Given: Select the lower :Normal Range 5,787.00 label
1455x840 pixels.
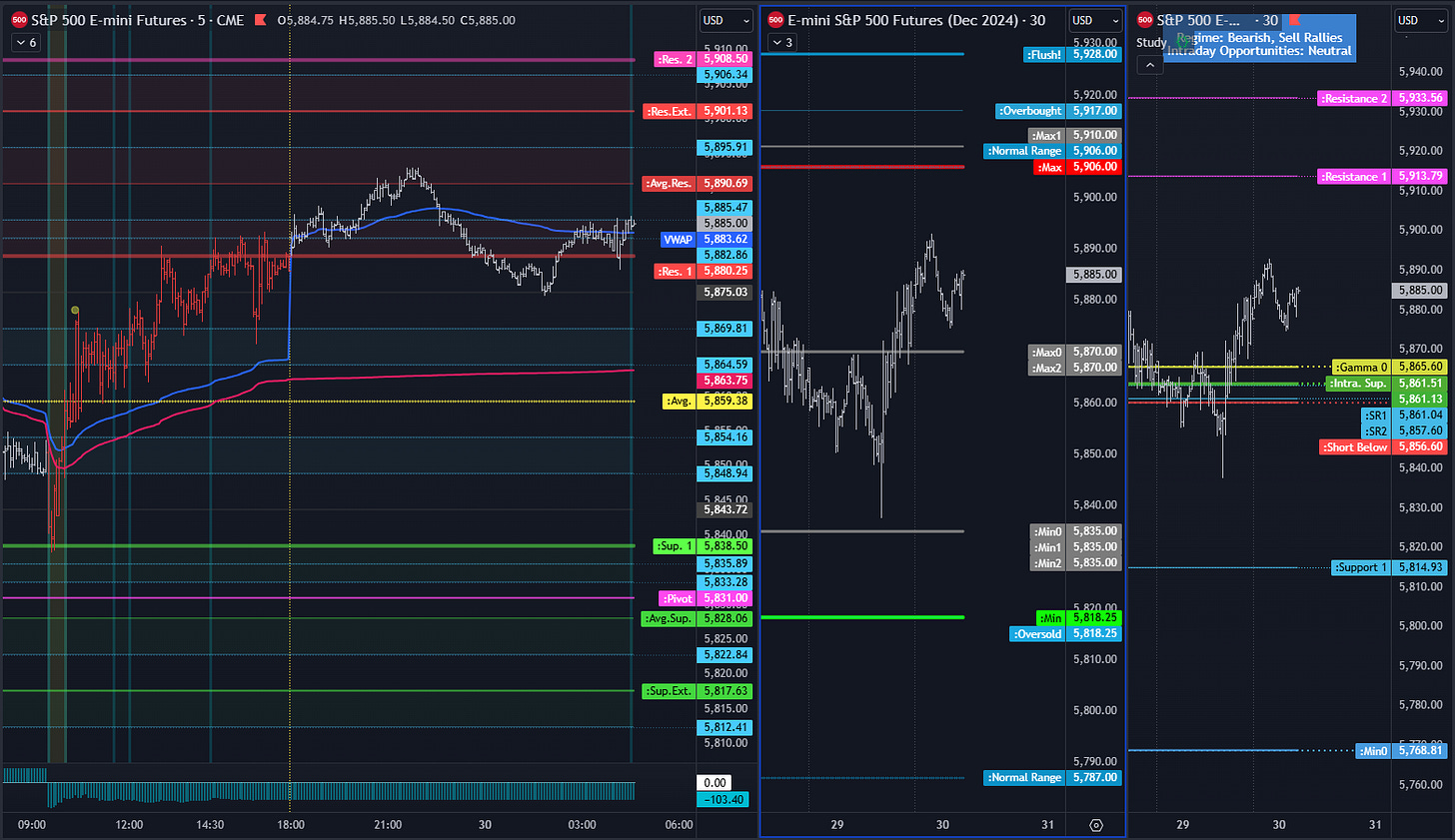Looking at the screenshot, I should coord(1053,778).
